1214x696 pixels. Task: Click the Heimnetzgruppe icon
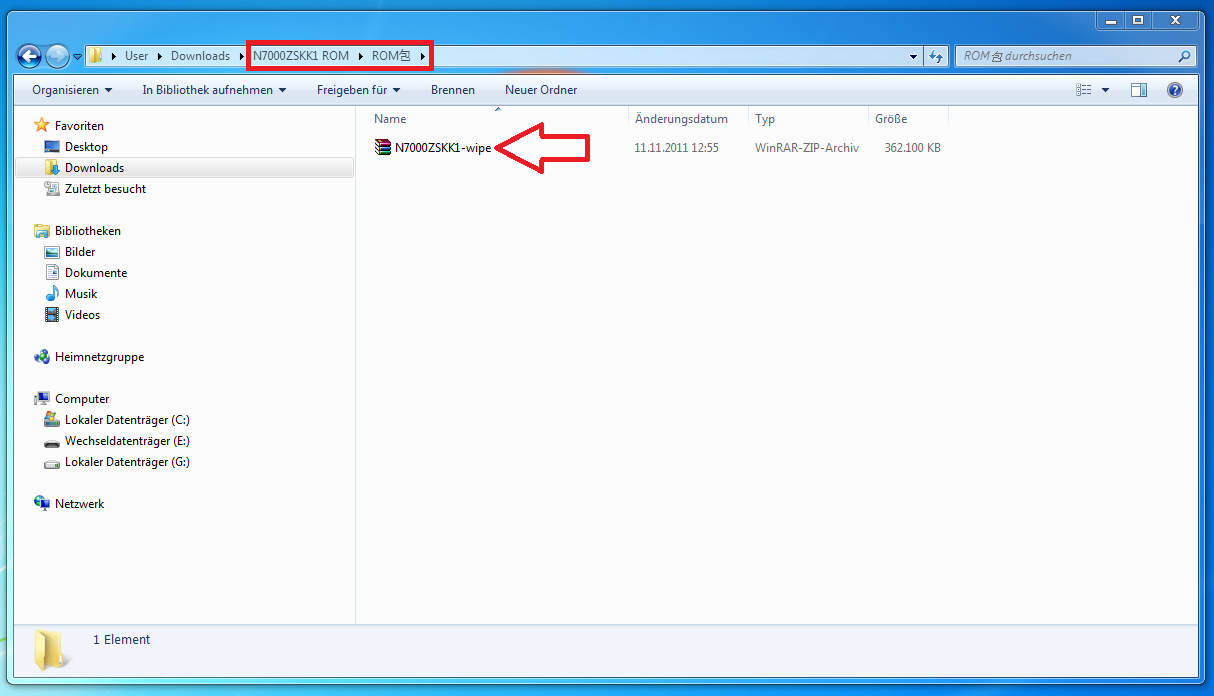coord(42,357)
